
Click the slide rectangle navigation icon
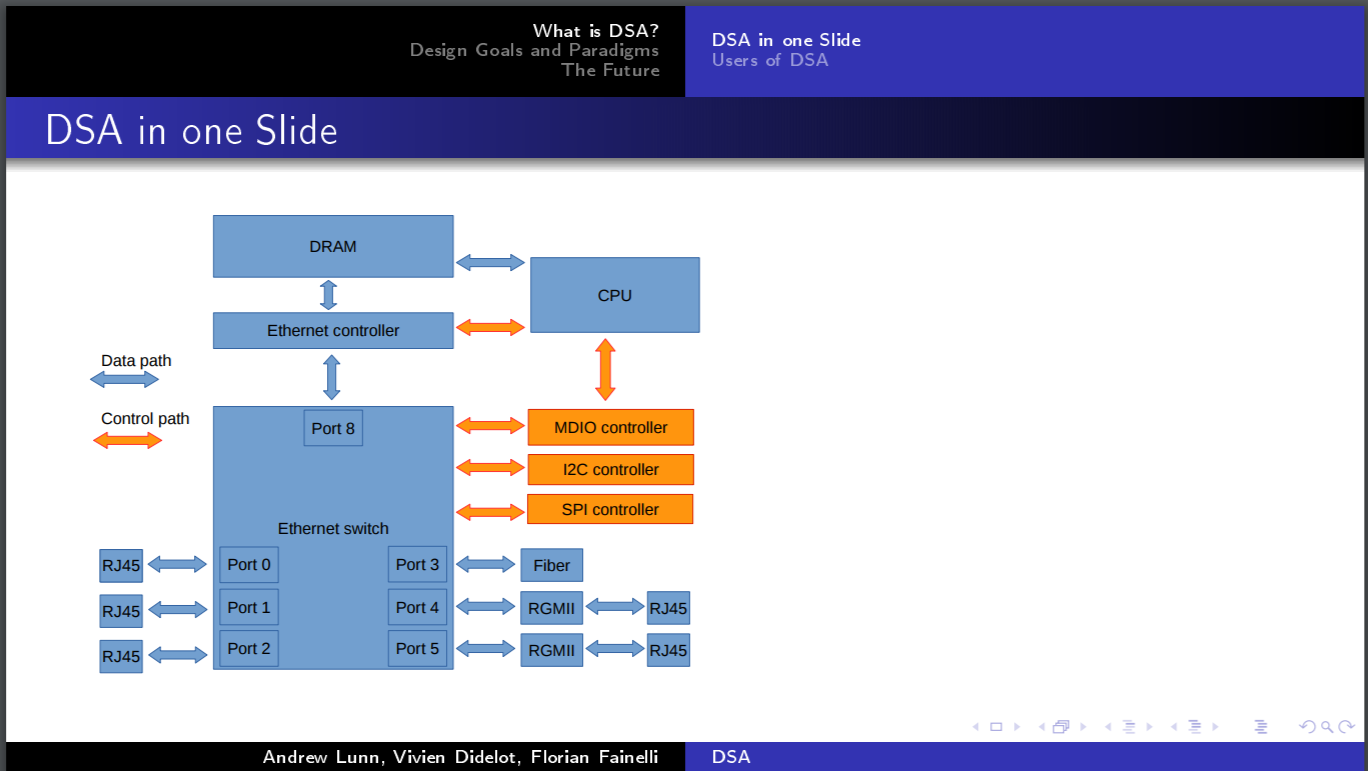click(x=996, y=727)
